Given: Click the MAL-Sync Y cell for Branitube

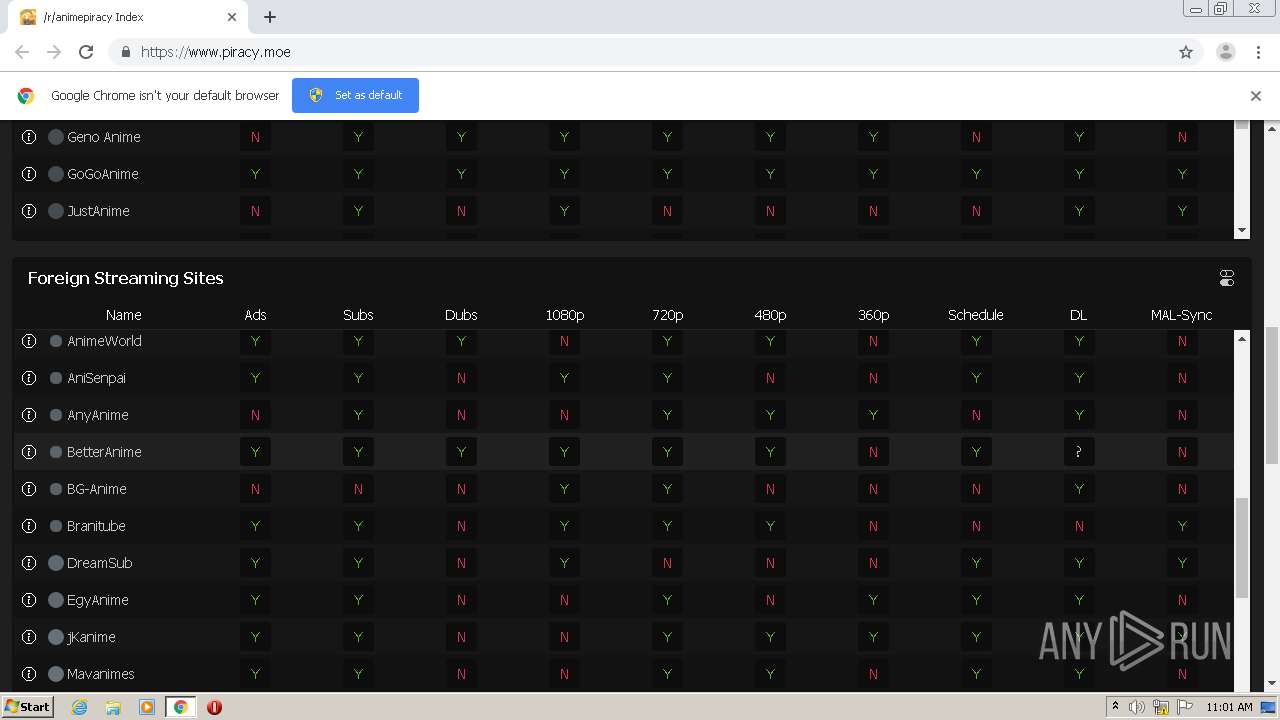Looking at the screenshot, I should coord(1182,526).
